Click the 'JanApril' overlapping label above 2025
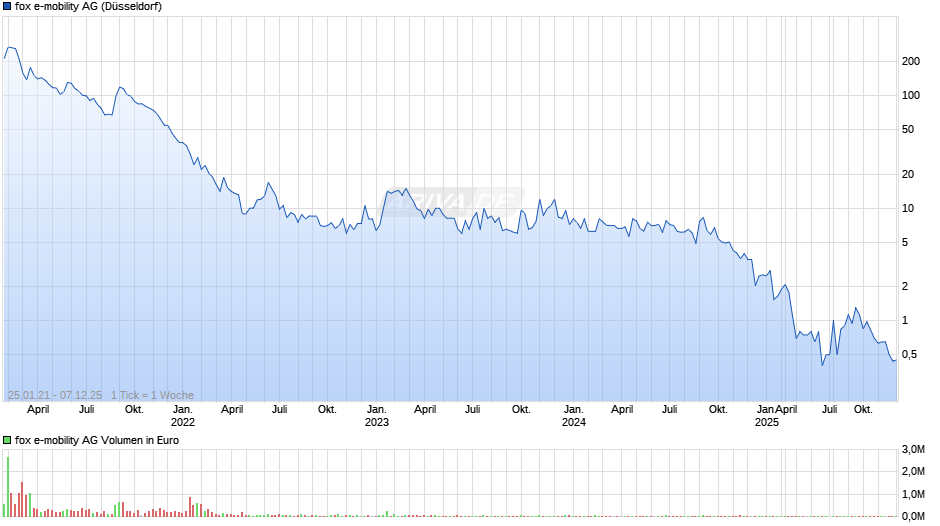The height and width of the screenshot is (526, 940). click(x=777, y=410)
